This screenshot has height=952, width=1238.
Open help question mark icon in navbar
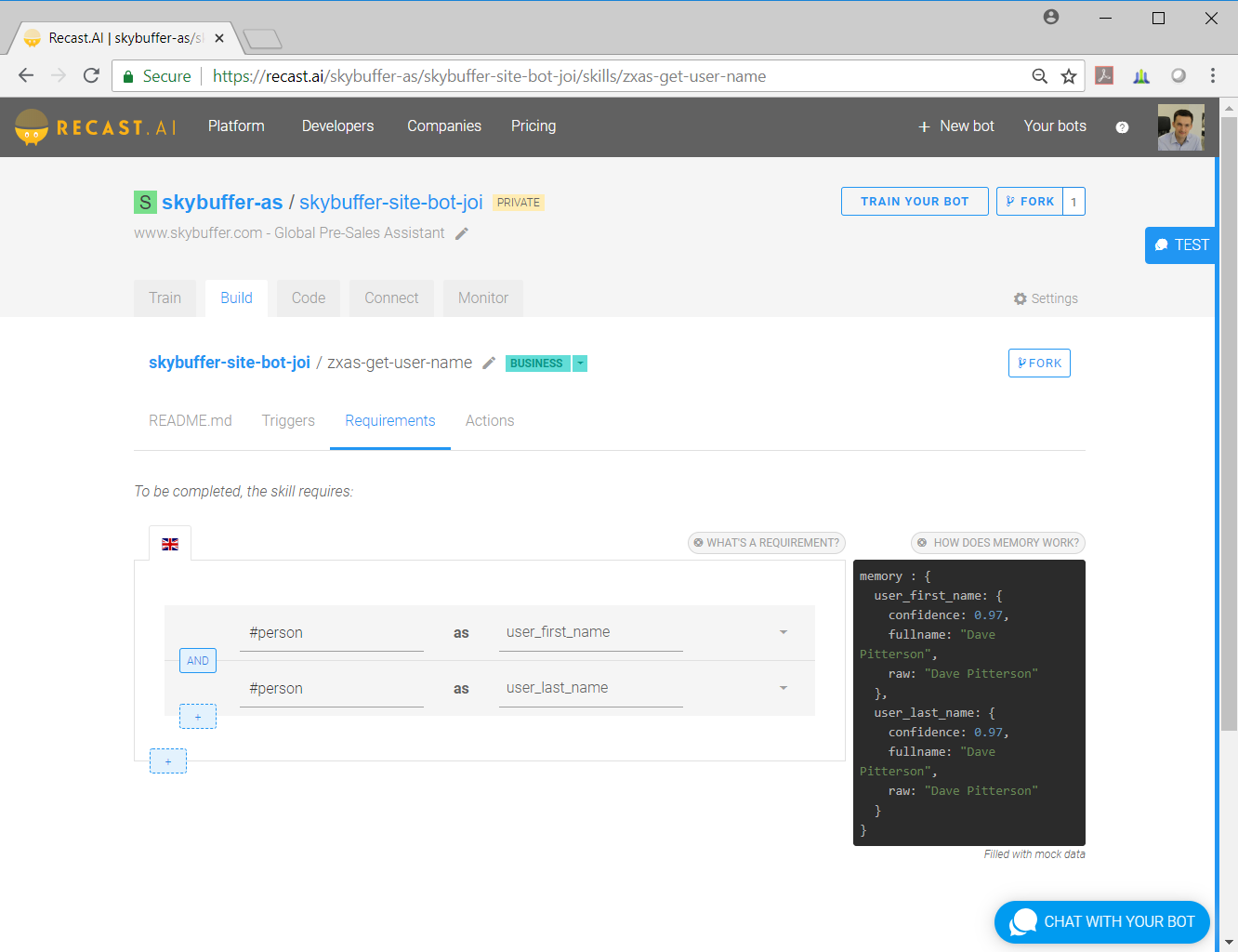[x=1122, y=127]
